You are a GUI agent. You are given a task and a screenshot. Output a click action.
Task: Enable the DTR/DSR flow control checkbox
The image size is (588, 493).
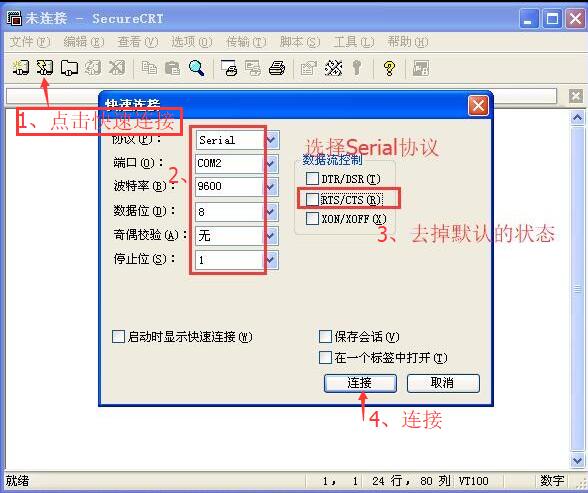[312, 178]
